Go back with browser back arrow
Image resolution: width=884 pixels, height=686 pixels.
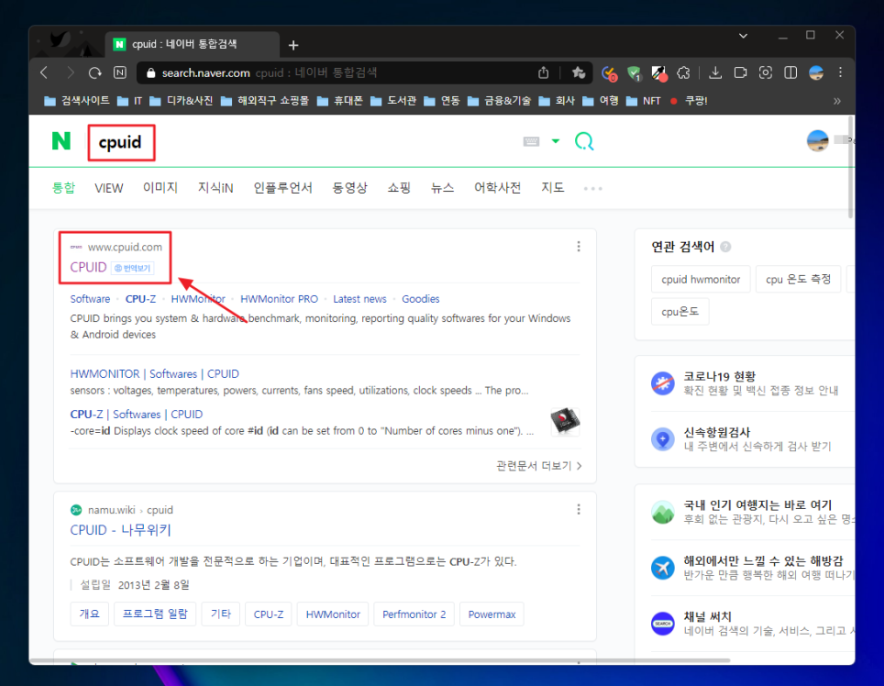pos(45,73)
